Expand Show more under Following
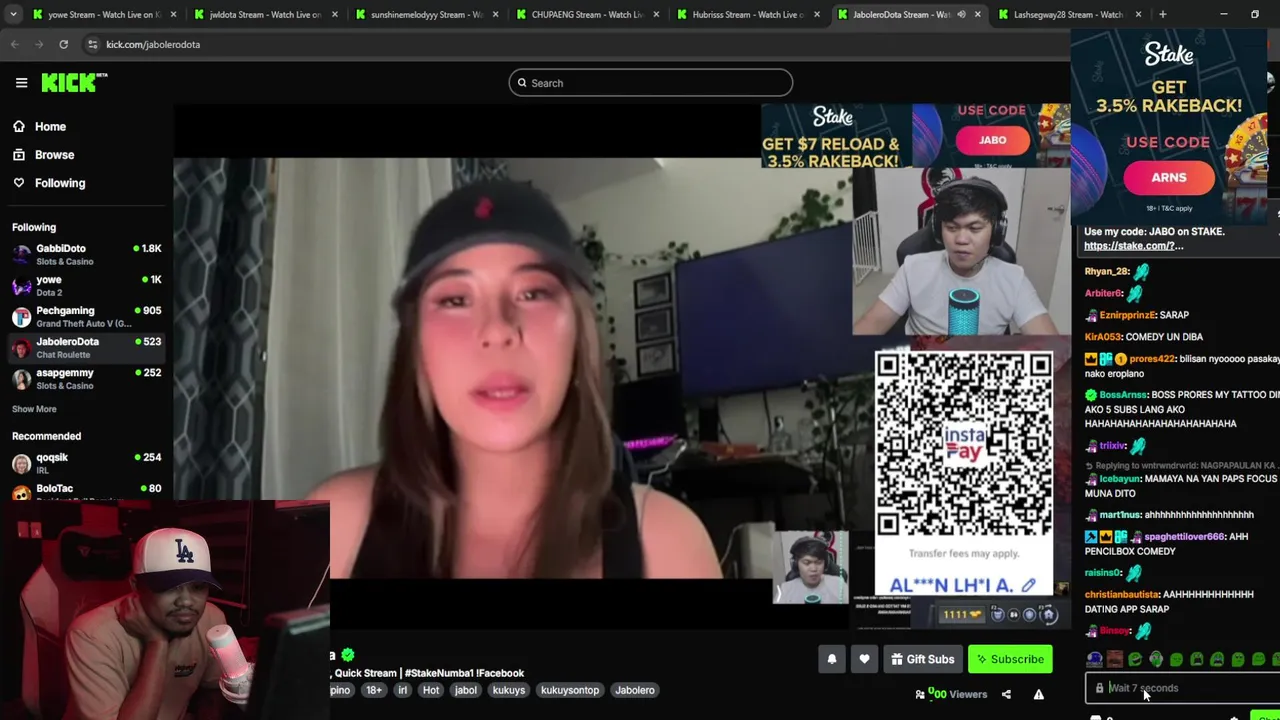The width and height of the screenshot is (1280, 720). 34,409
